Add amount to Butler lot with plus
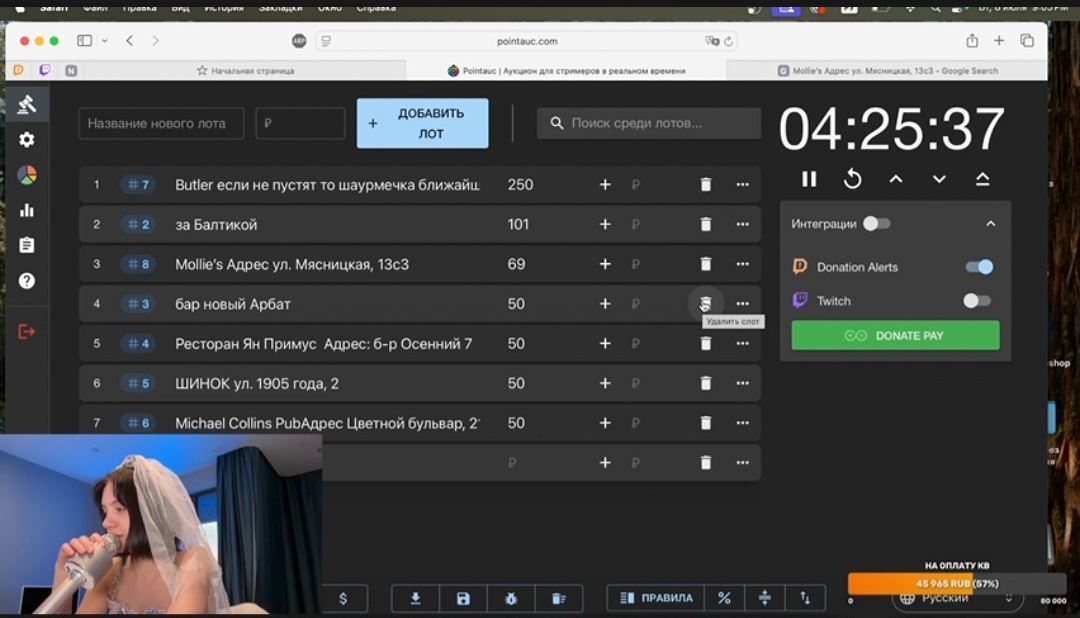Viewport: 1080px width, 618px height. click(605, 185)
